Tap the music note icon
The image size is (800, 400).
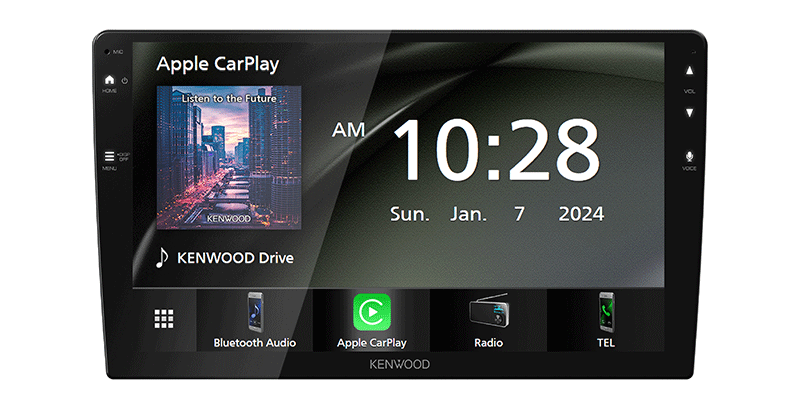[x=162, y=257]
